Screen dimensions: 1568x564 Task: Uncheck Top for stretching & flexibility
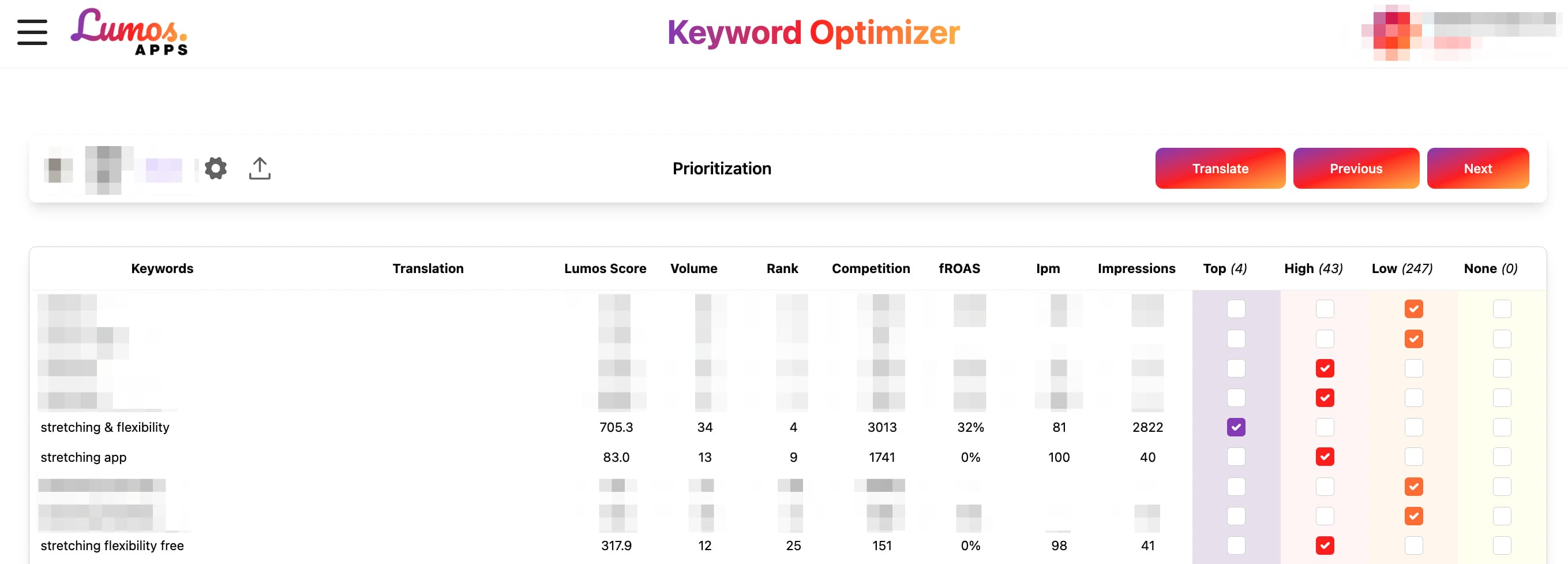tap(1236, 427)
